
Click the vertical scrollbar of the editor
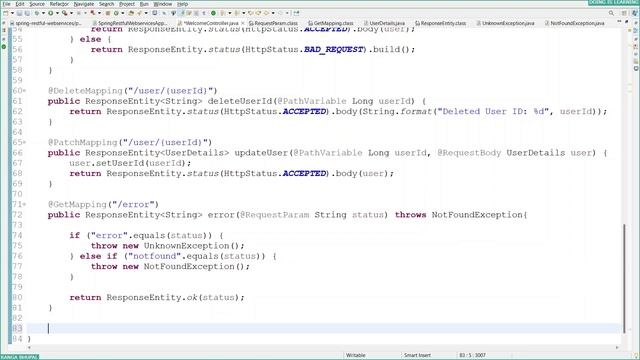point(624,278)
